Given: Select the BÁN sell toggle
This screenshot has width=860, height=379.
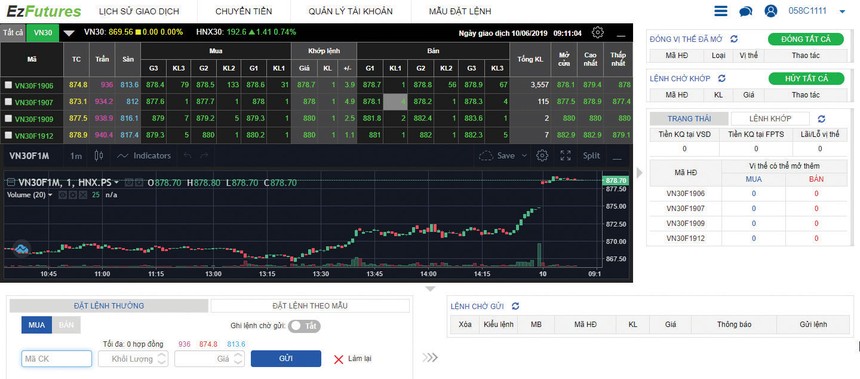Looking at the screenshot, I should 66,325.
